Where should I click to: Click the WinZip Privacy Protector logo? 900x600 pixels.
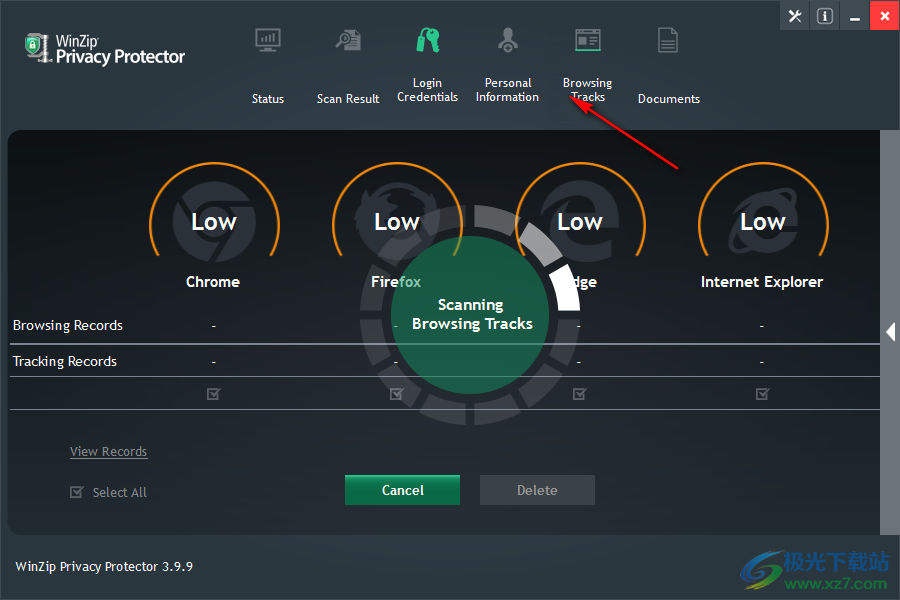tap(104, 49)
